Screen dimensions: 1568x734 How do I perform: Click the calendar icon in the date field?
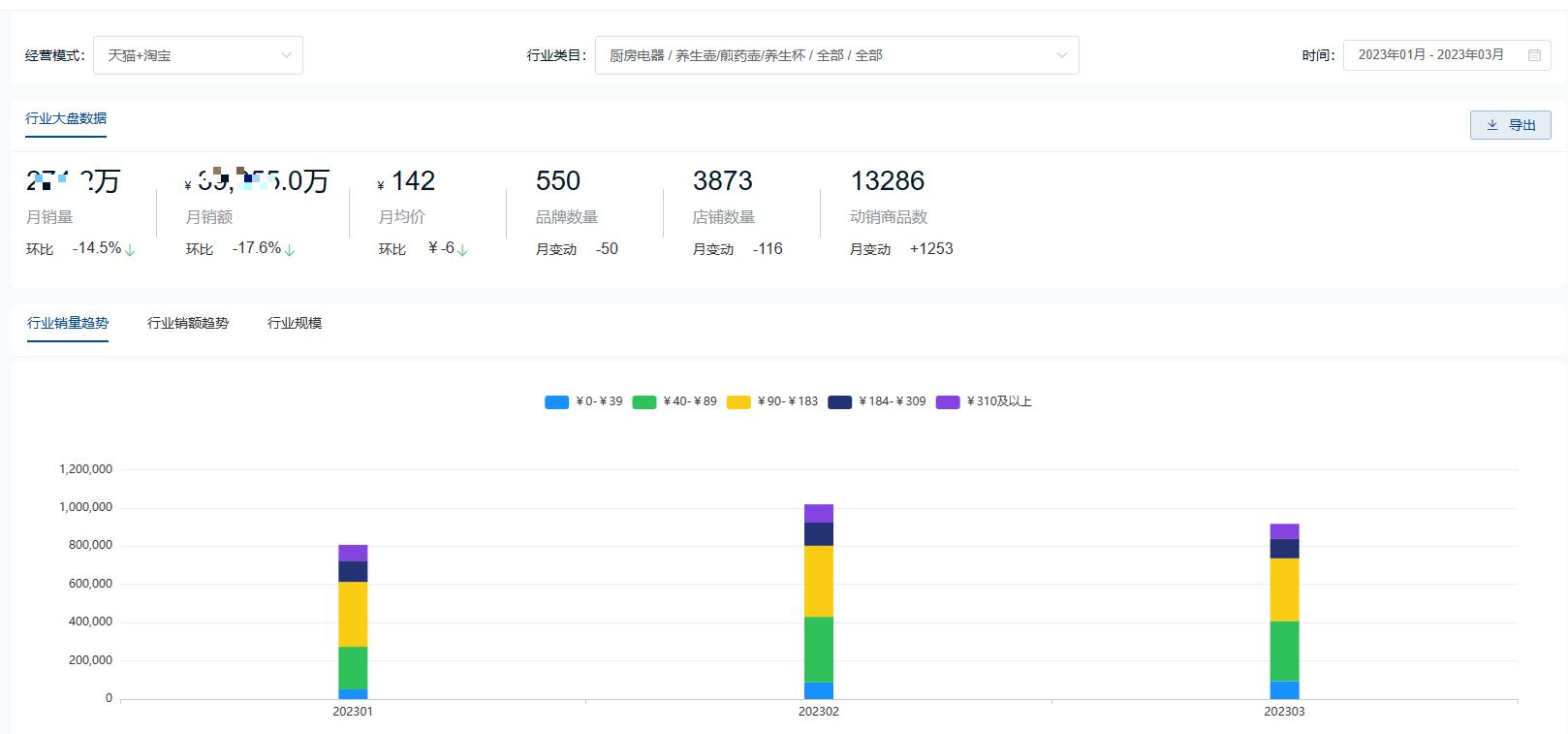coord(1534,55)
